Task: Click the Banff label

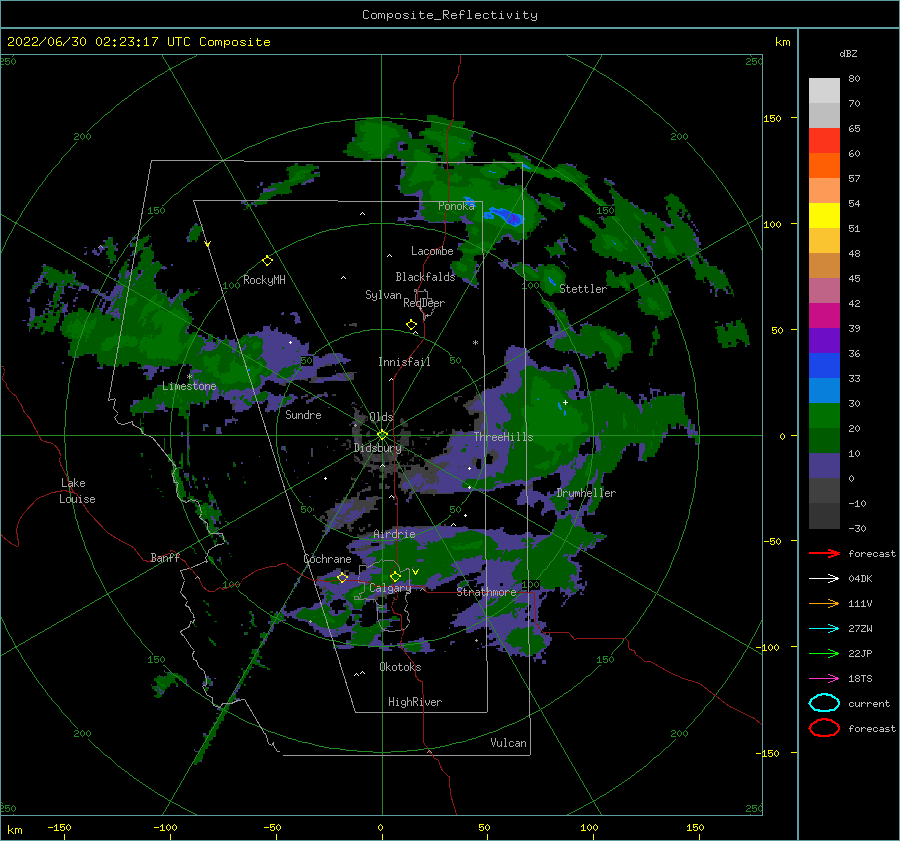Action: click(x=165, y=557)
